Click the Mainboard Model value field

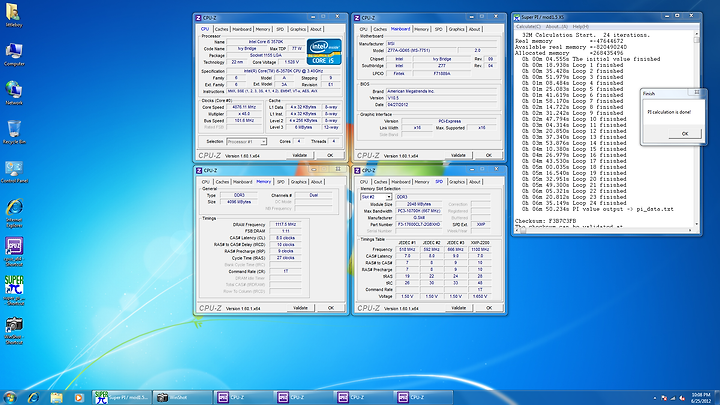[x=421, y=51]
